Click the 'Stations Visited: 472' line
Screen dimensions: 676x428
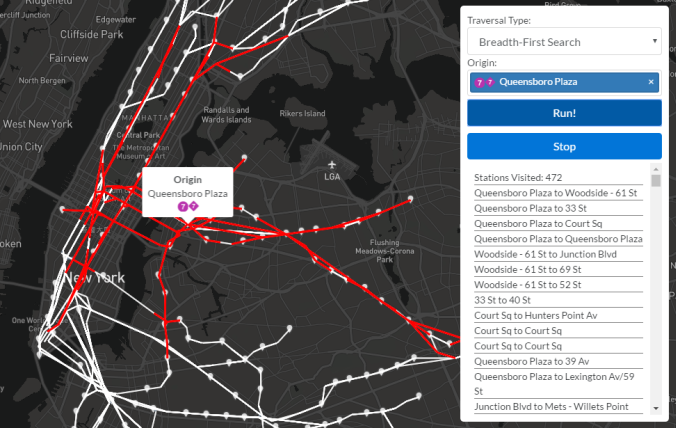tap(518, 177)
